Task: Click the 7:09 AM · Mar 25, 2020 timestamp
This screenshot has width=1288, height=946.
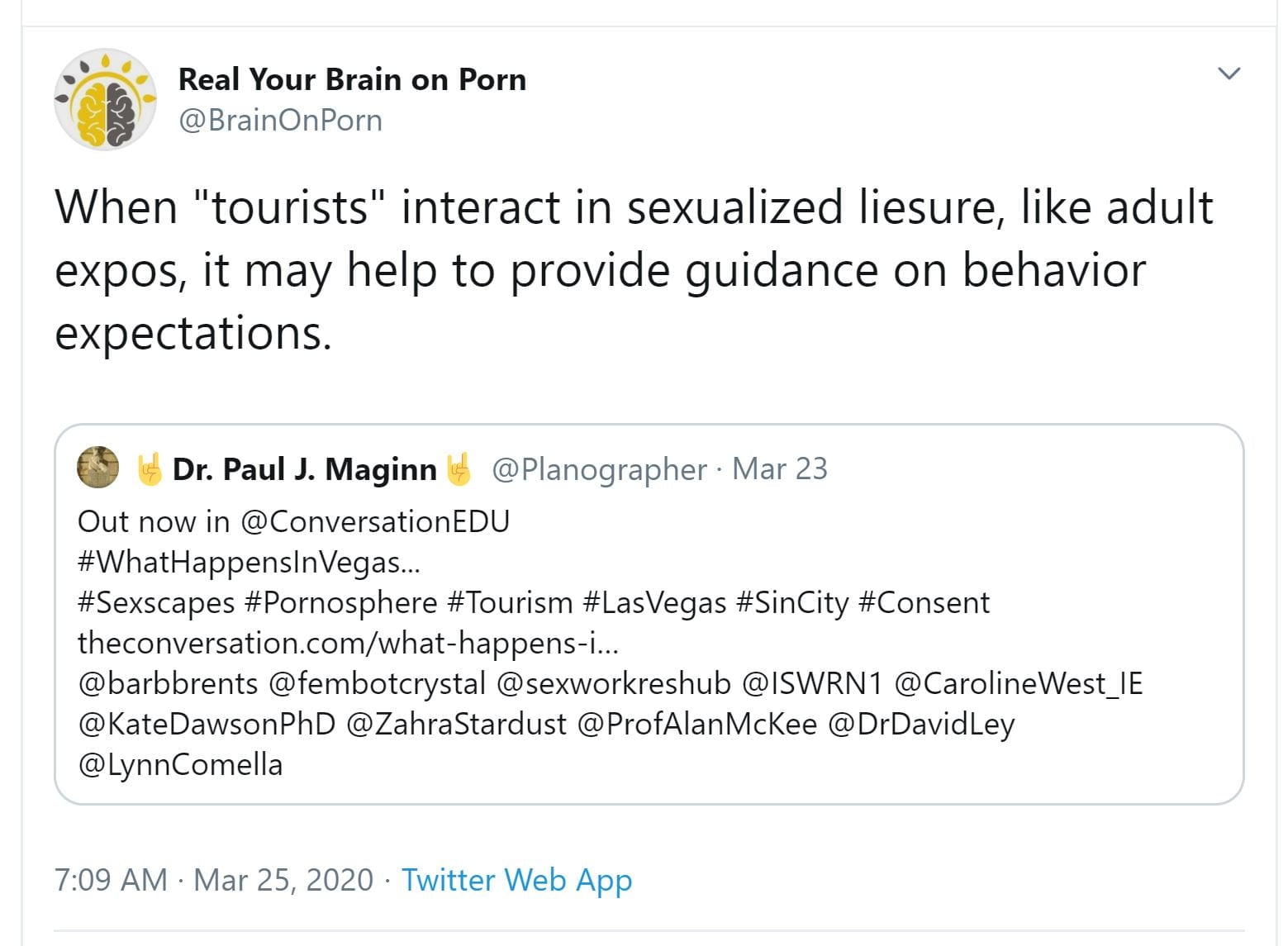Action: coord(213,880)
